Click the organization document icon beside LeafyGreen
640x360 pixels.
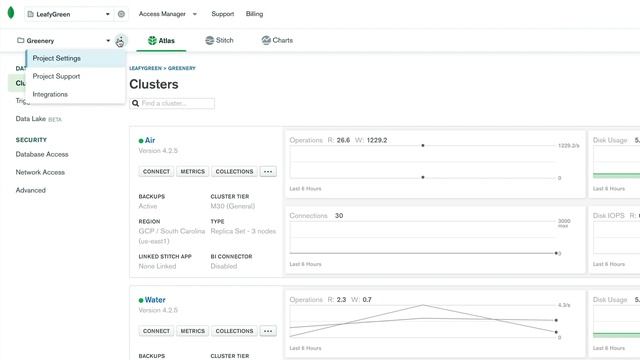click(30, 14)
